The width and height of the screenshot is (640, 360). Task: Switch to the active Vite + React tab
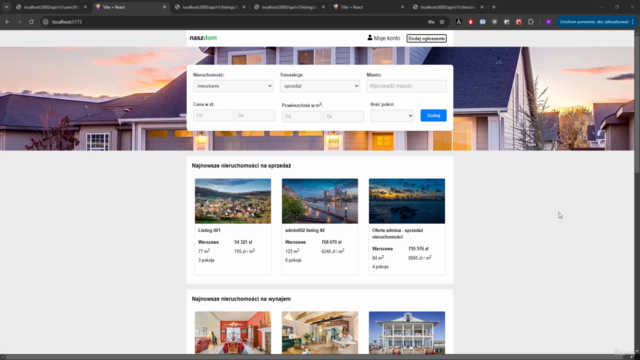pyautogui.click(x=131, y=7)
